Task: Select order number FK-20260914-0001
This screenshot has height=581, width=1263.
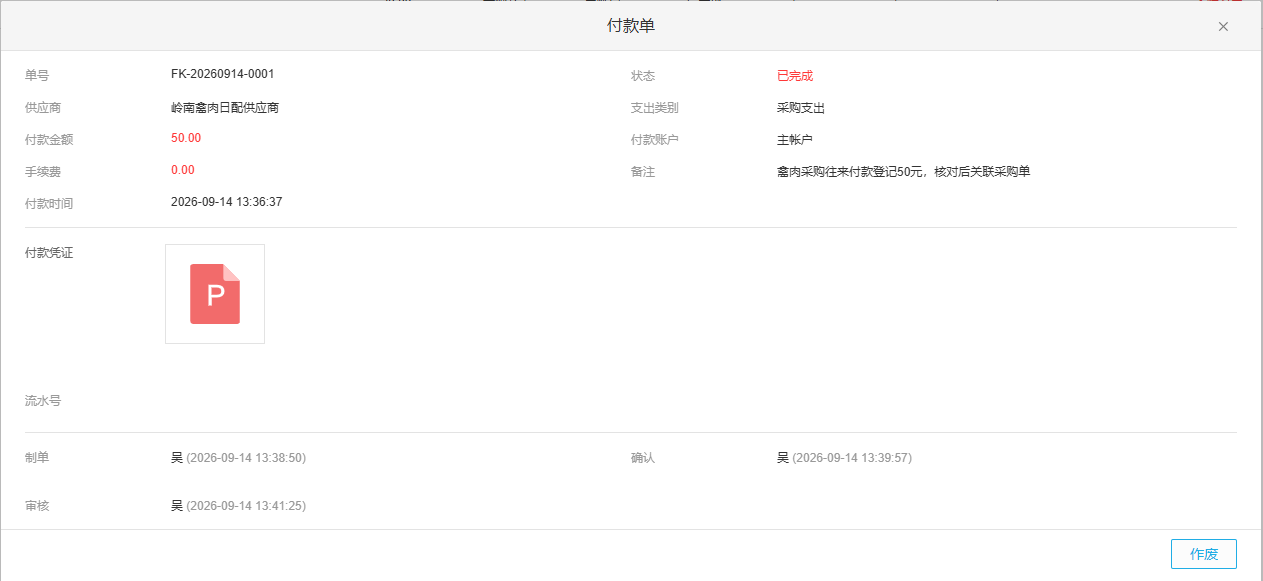Action: coord(223,74)
